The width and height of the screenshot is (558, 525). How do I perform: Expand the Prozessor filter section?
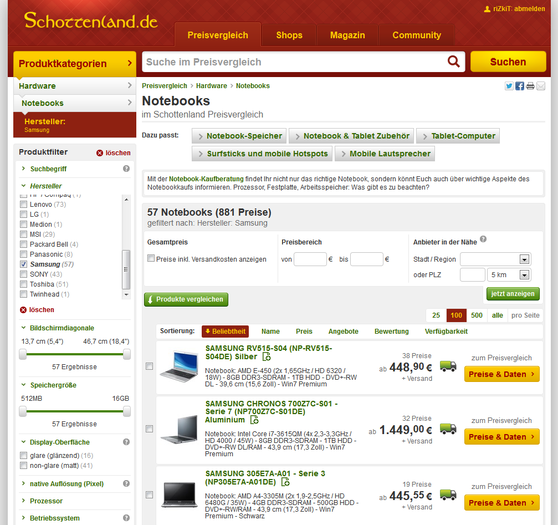point(46,501)
